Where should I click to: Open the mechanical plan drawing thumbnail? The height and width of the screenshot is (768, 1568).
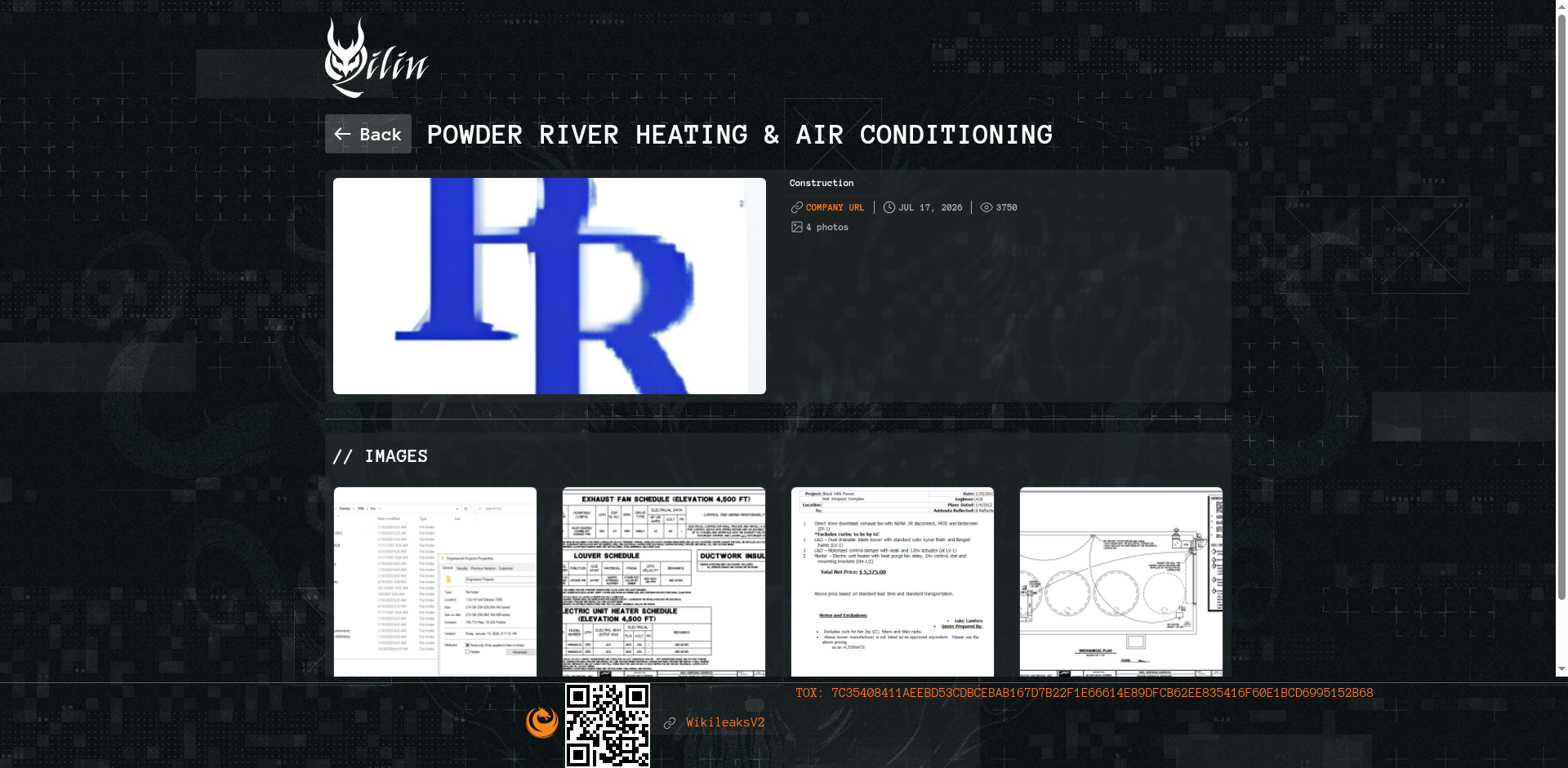click(x=1121, y=582)
